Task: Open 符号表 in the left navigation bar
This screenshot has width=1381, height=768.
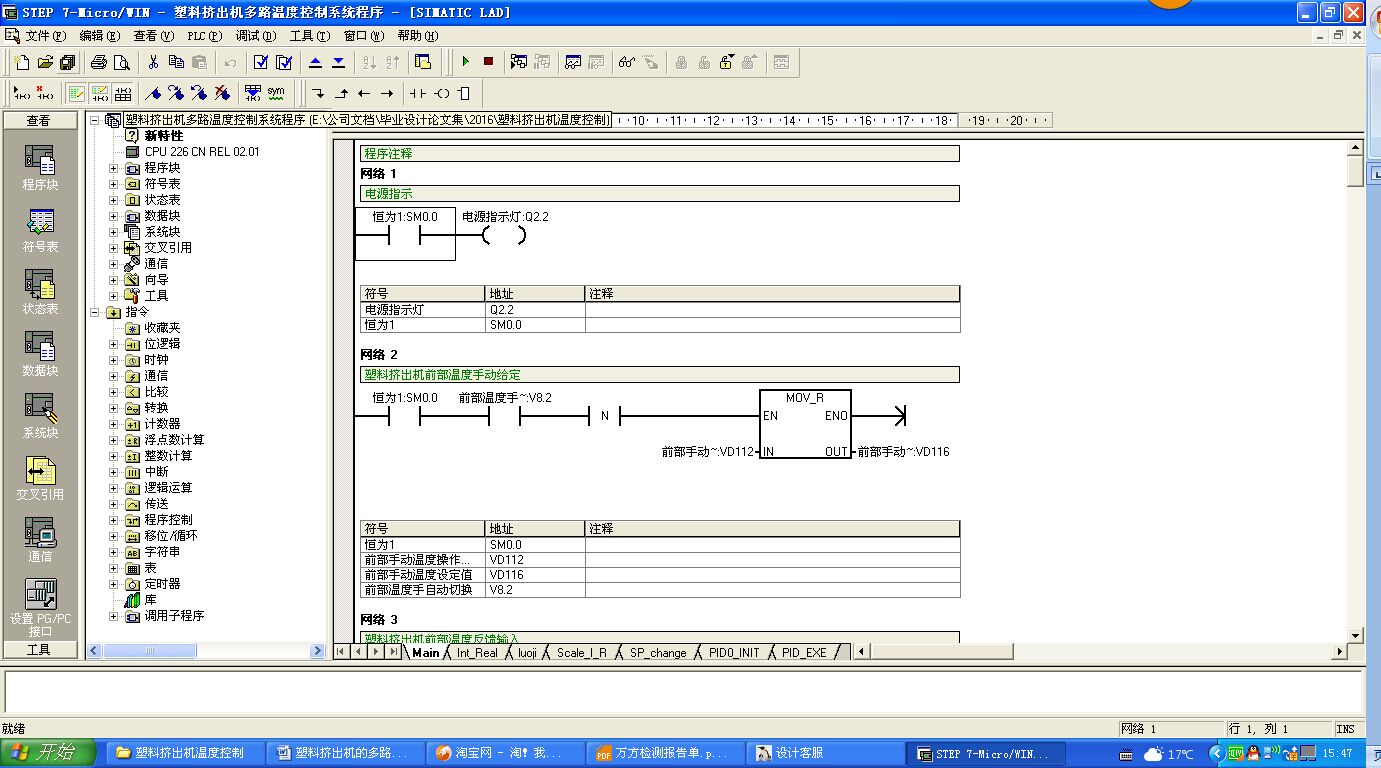Action: tap(41, 229)
